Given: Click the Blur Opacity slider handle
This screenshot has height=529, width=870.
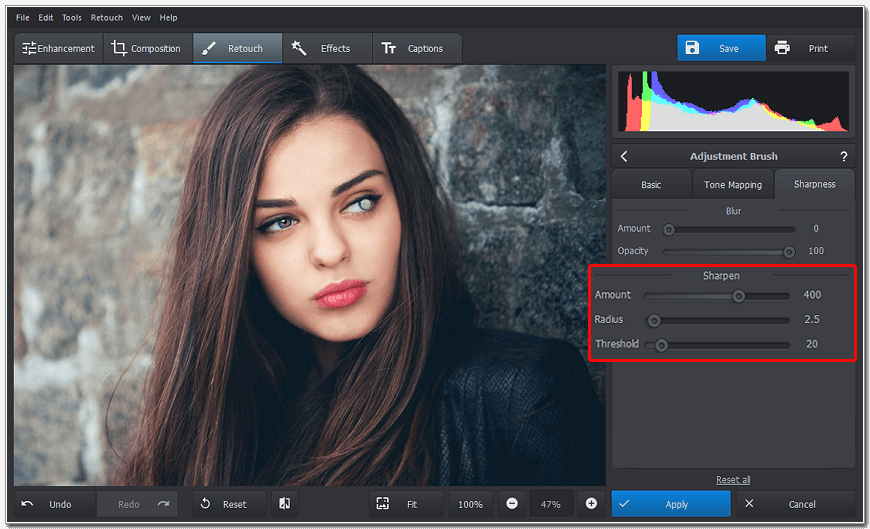Looking at the screenshot, I should (x=788, y=252).
